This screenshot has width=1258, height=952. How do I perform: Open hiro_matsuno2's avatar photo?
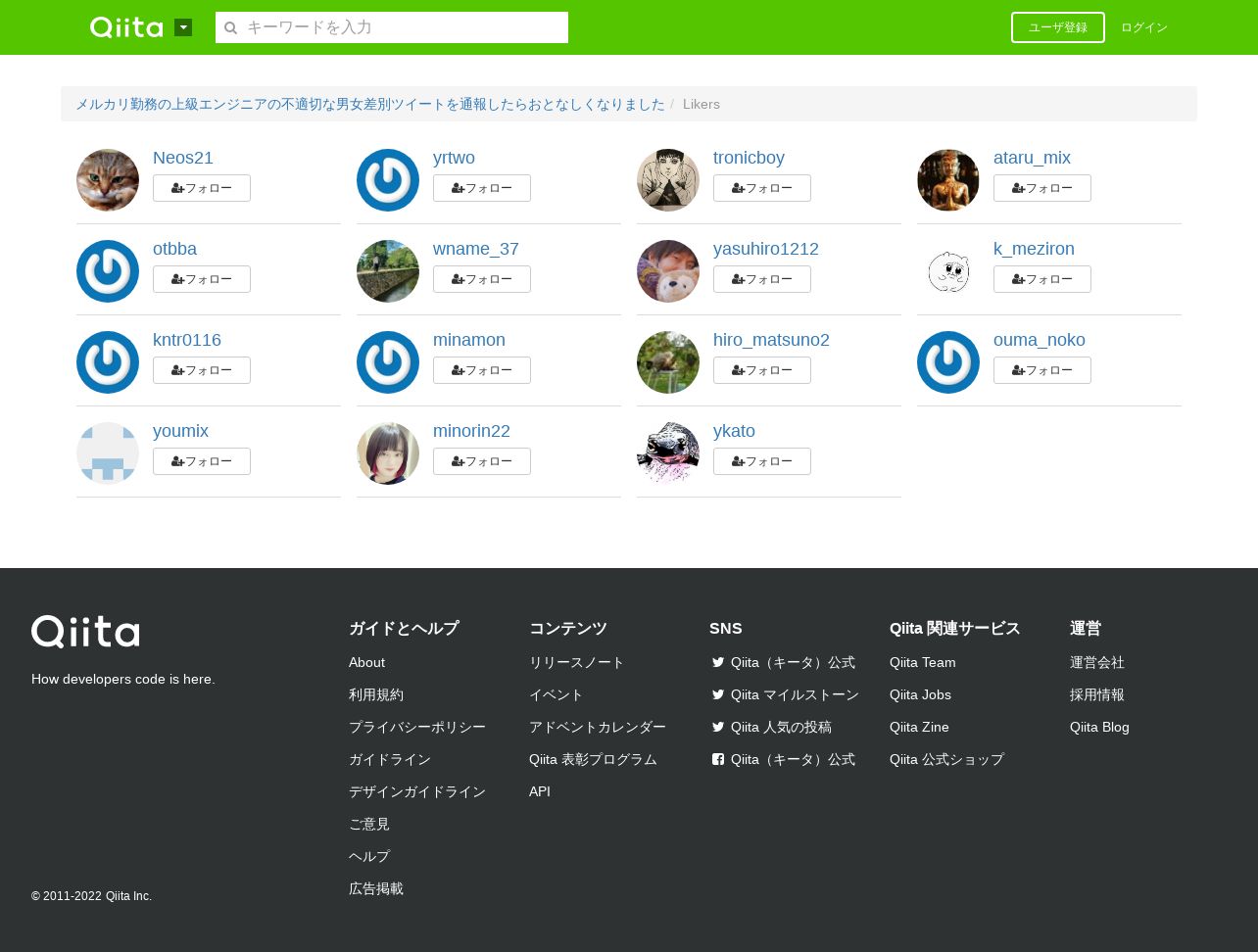(x=668, y=362)
